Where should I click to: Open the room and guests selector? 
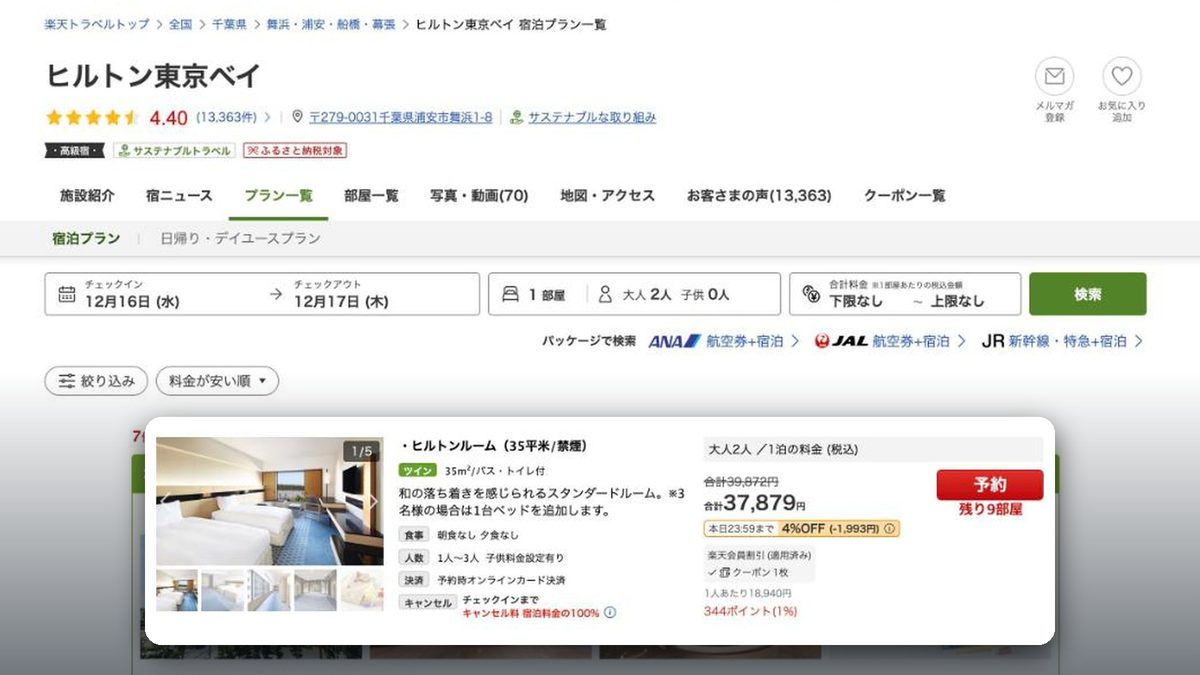634,294
